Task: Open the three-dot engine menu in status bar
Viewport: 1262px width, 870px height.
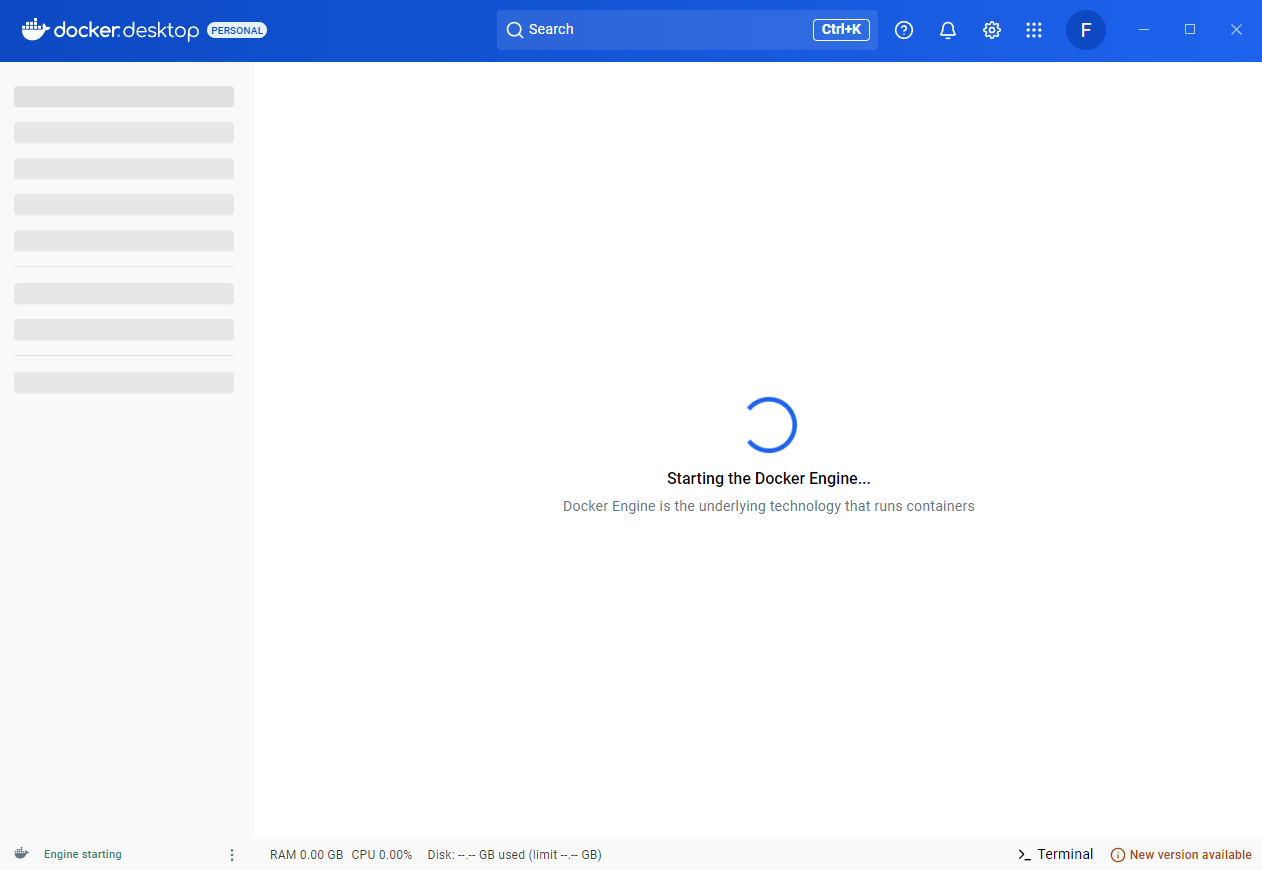Action: (232, 854)
